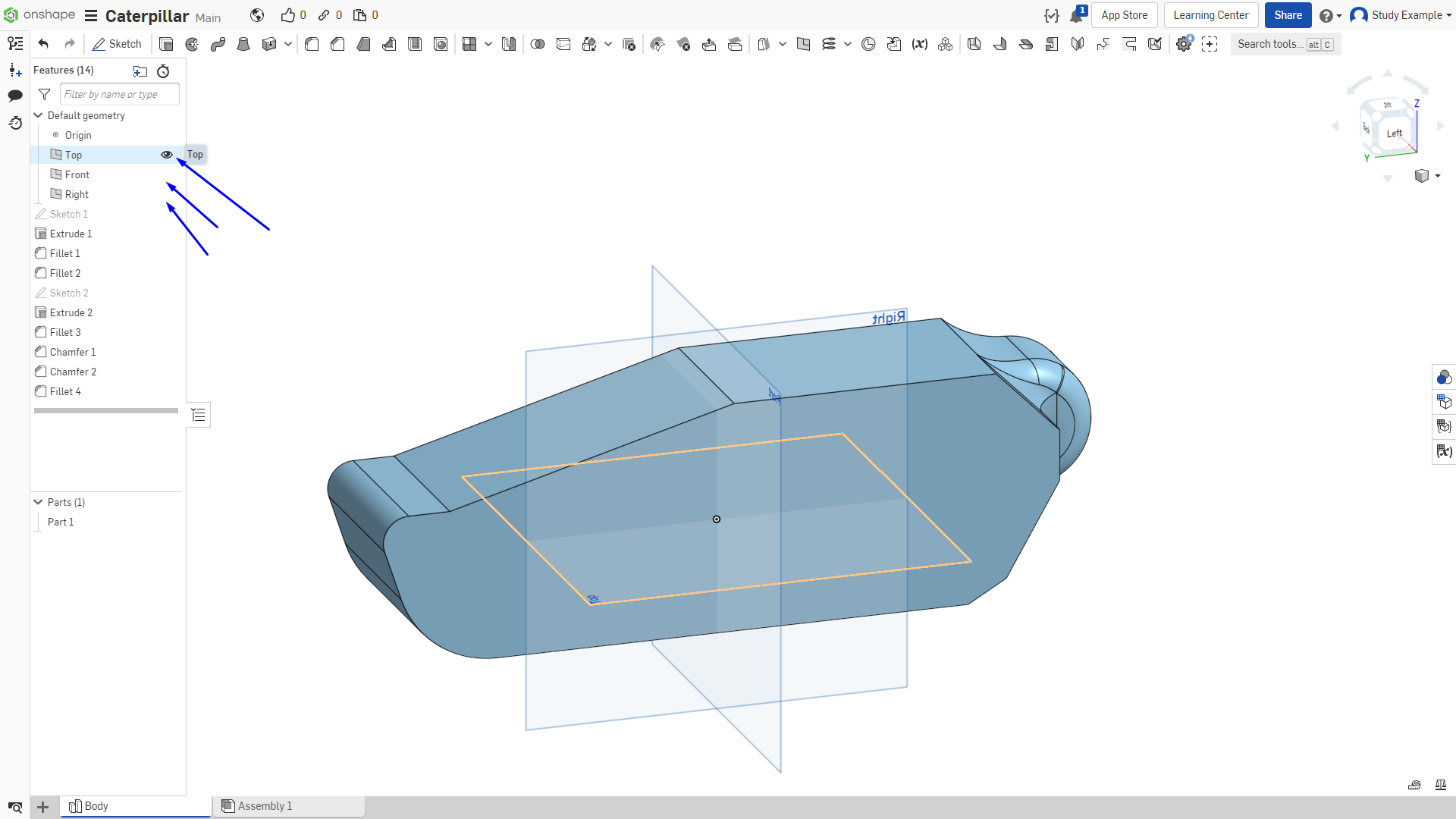The height and width of the screenshot is (819, 1456).
Task: Select the Split tool
Action: pyautogui.click(x=563, y=44)
